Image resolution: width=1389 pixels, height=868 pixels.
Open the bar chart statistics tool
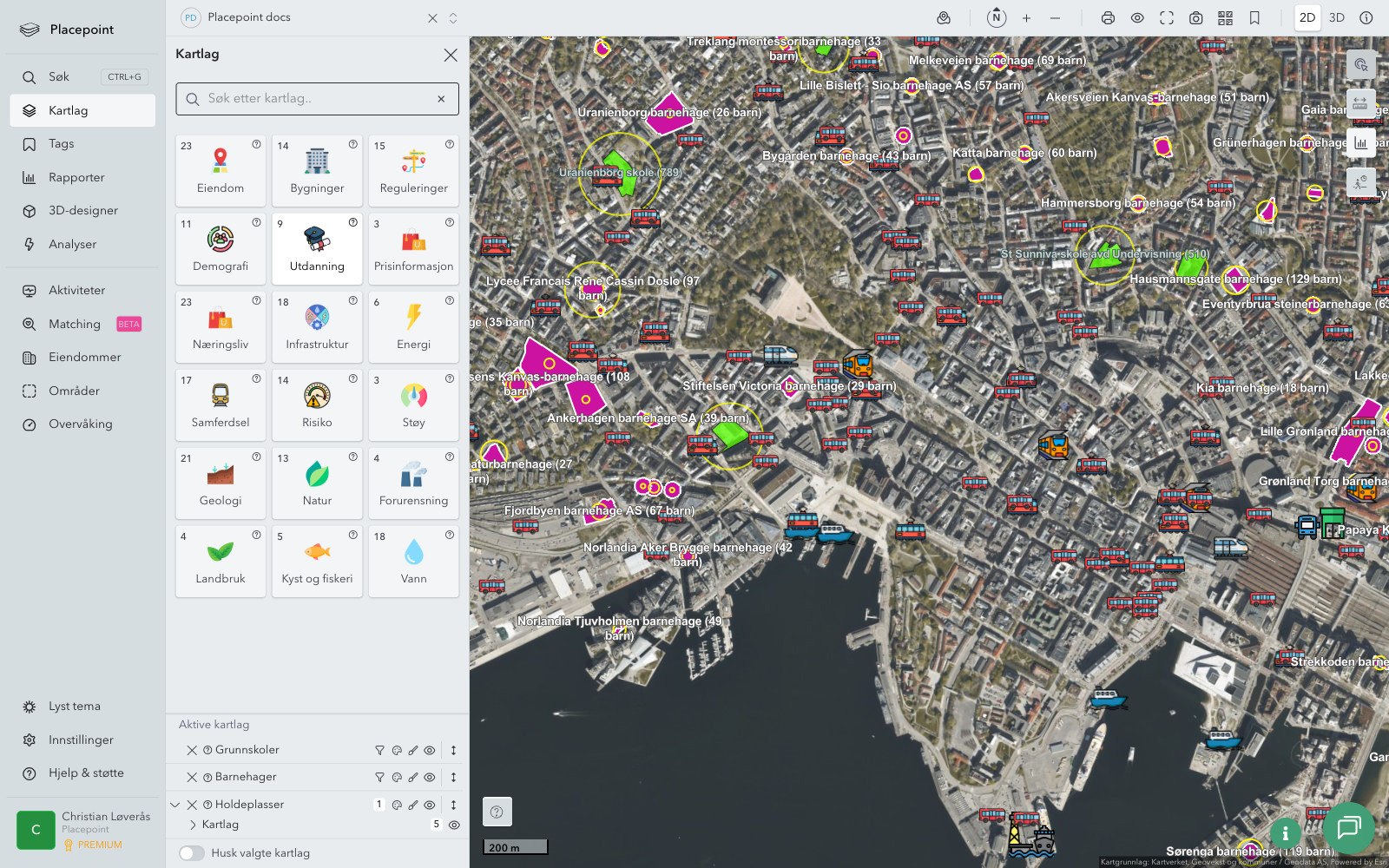[1360, 143]
